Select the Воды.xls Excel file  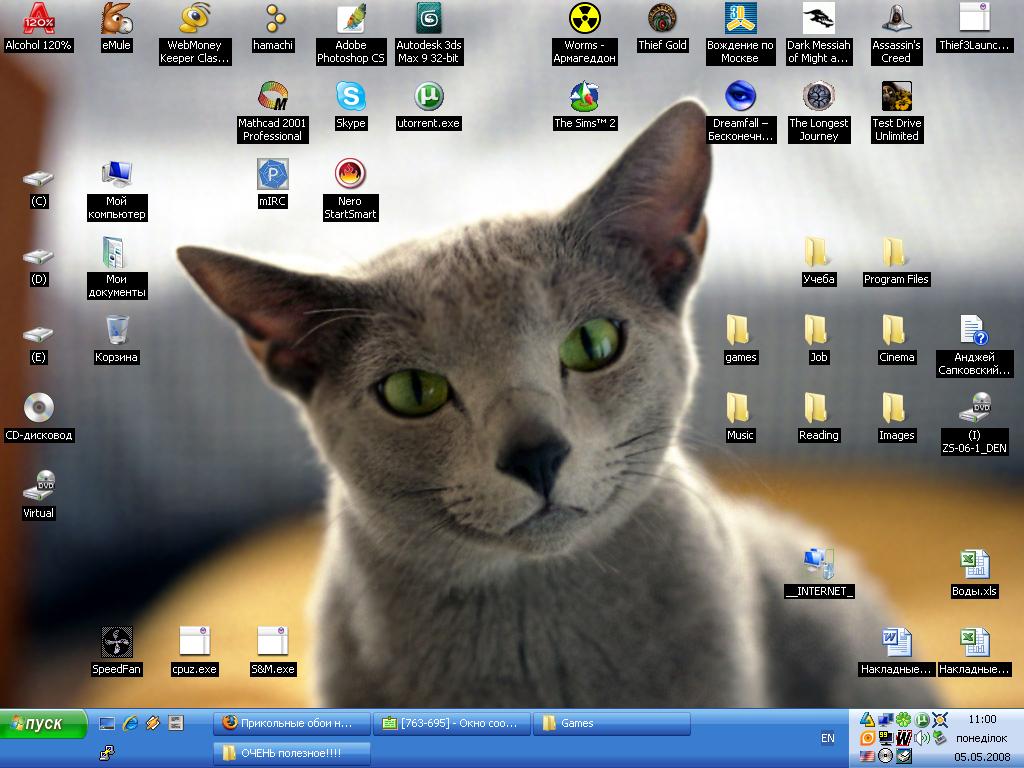click(974, 565)
